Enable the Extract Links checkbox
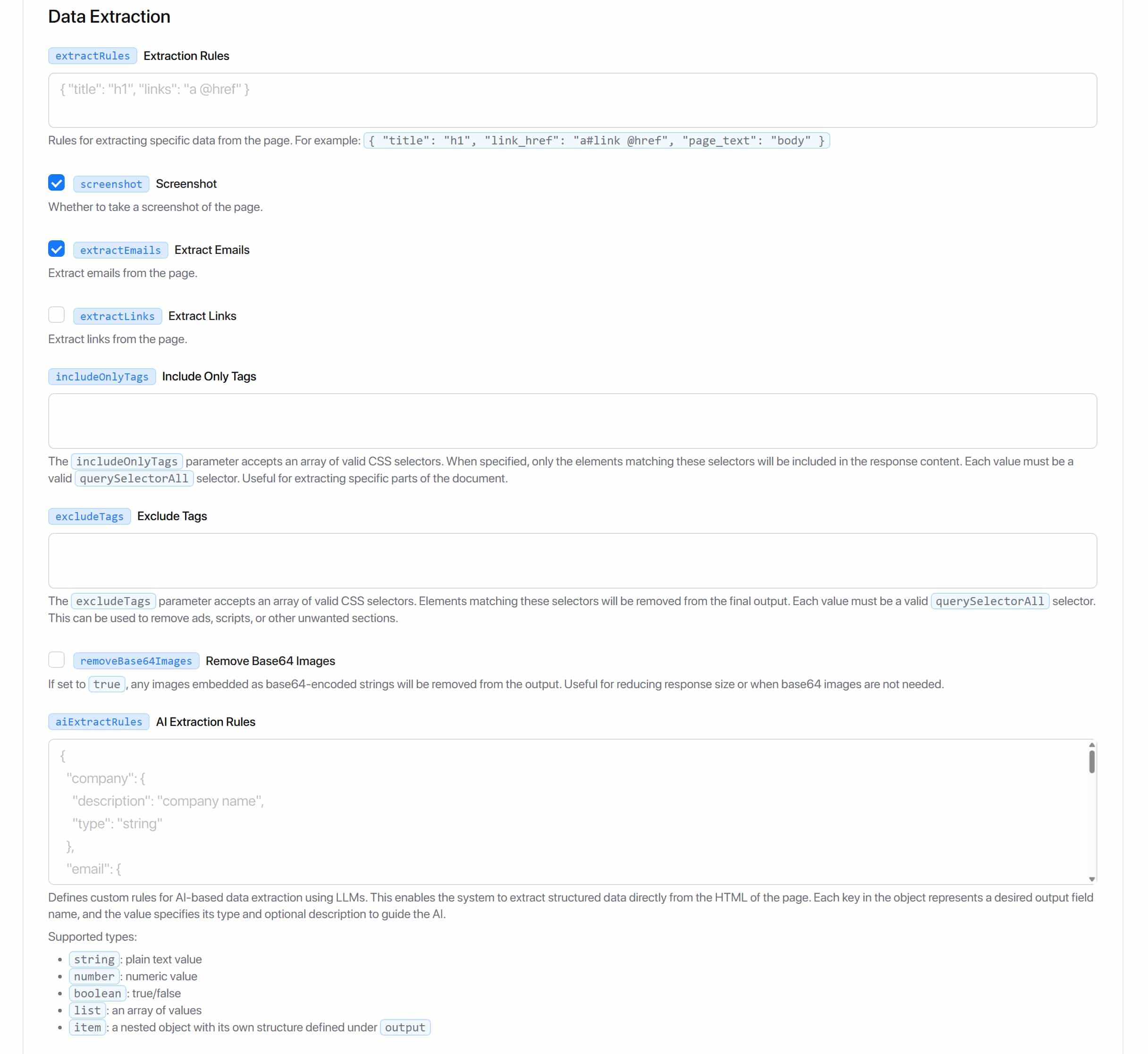Viewport: 1148px width, 1054px height. pos(57,315)
